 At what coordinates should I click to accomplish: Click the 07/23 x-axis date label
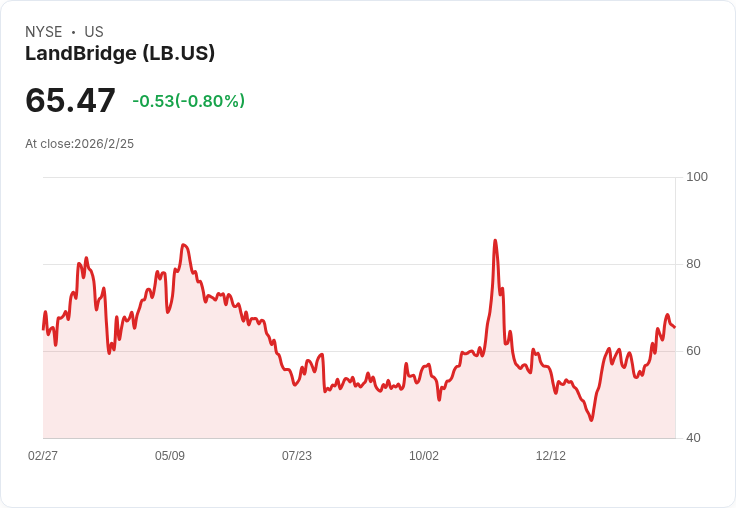tap(297, 455)
